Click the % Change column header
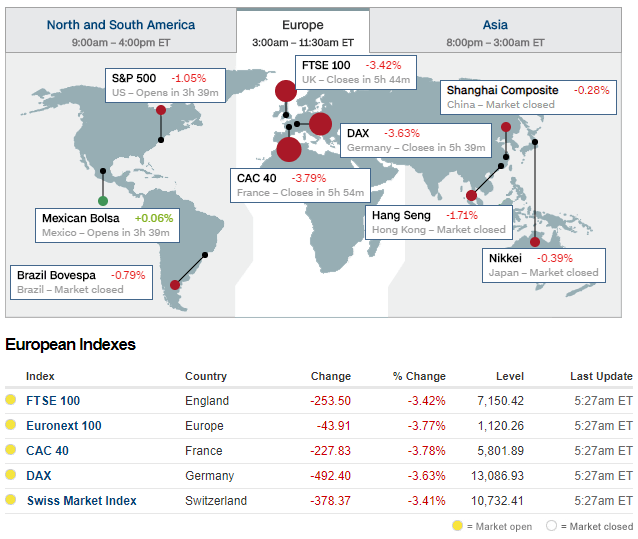Image resolution: width=638 pixels, height=539 pixels. pos(419,377)
